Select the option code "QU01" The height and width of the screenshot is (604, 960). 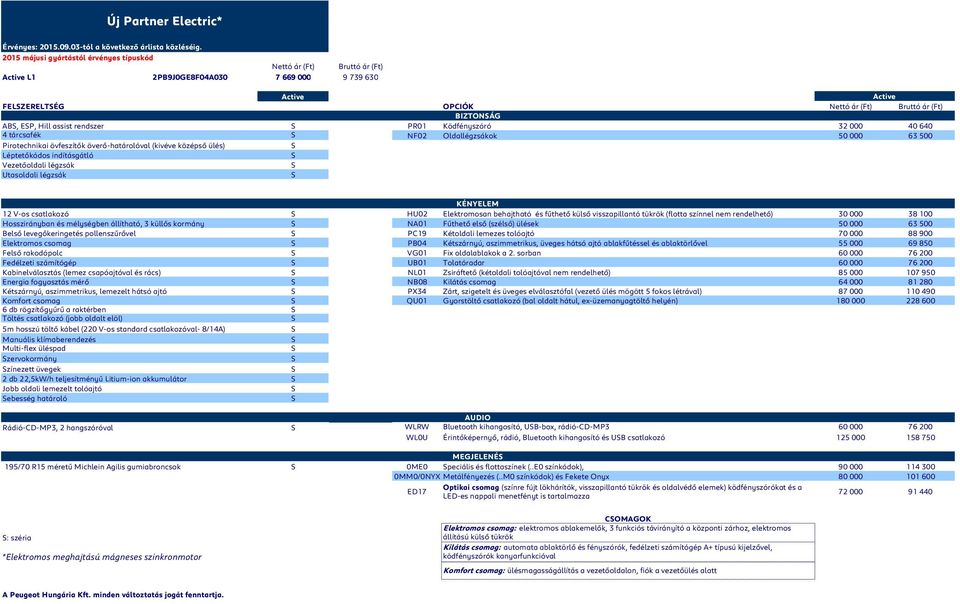pos(417,301)
